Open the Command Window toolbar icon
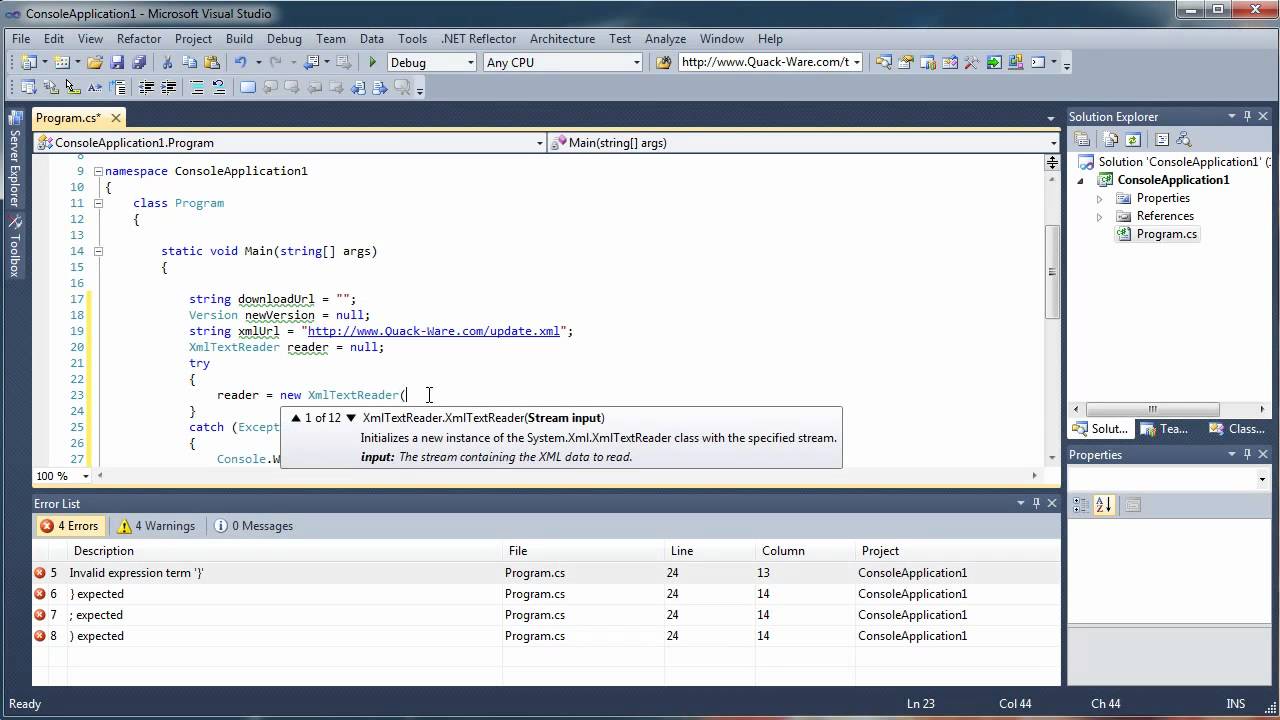Image resolution: width=1280 pixels, height=720 pixels. click(1038, 62)
